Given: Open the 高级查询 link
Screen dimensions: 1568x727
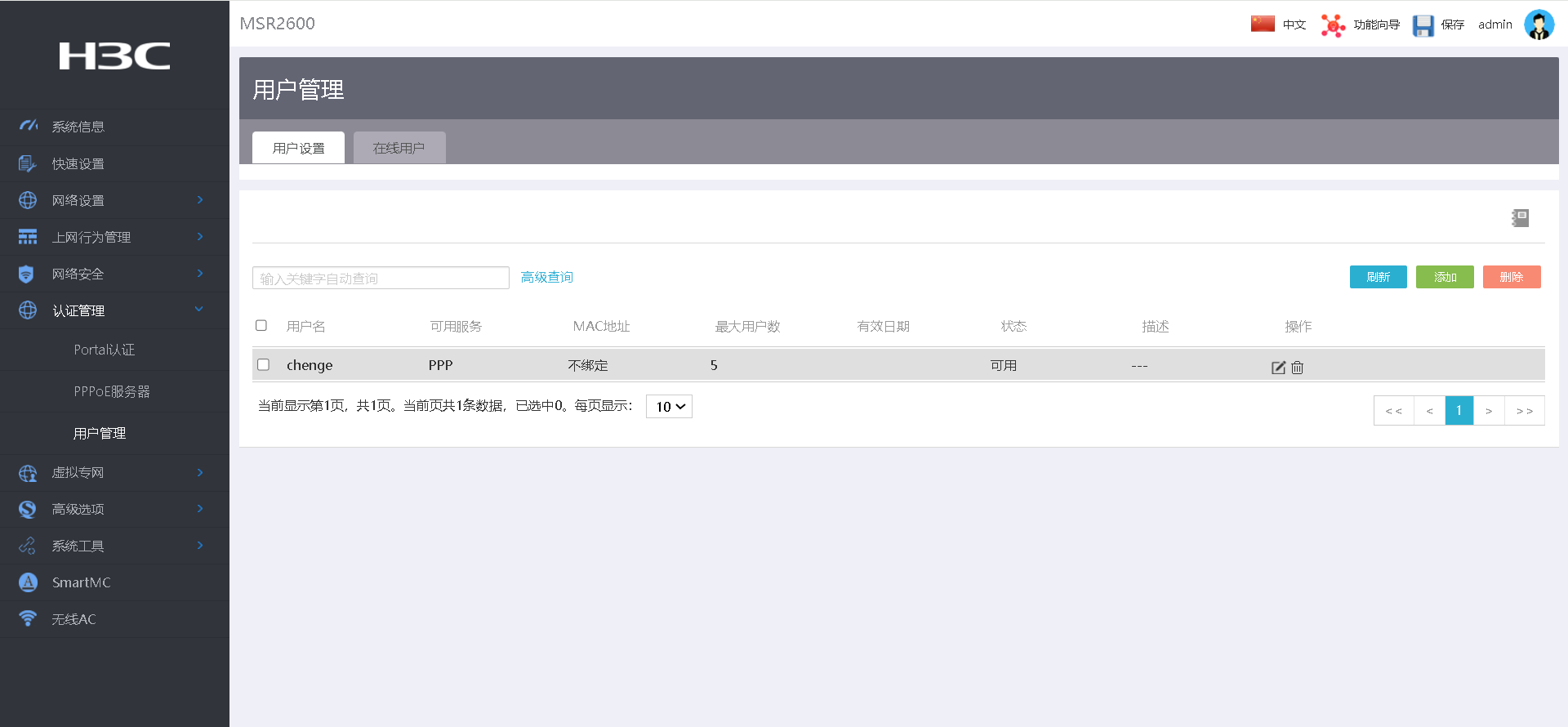Looking at the screenshot, I should (x=547, y=277).
